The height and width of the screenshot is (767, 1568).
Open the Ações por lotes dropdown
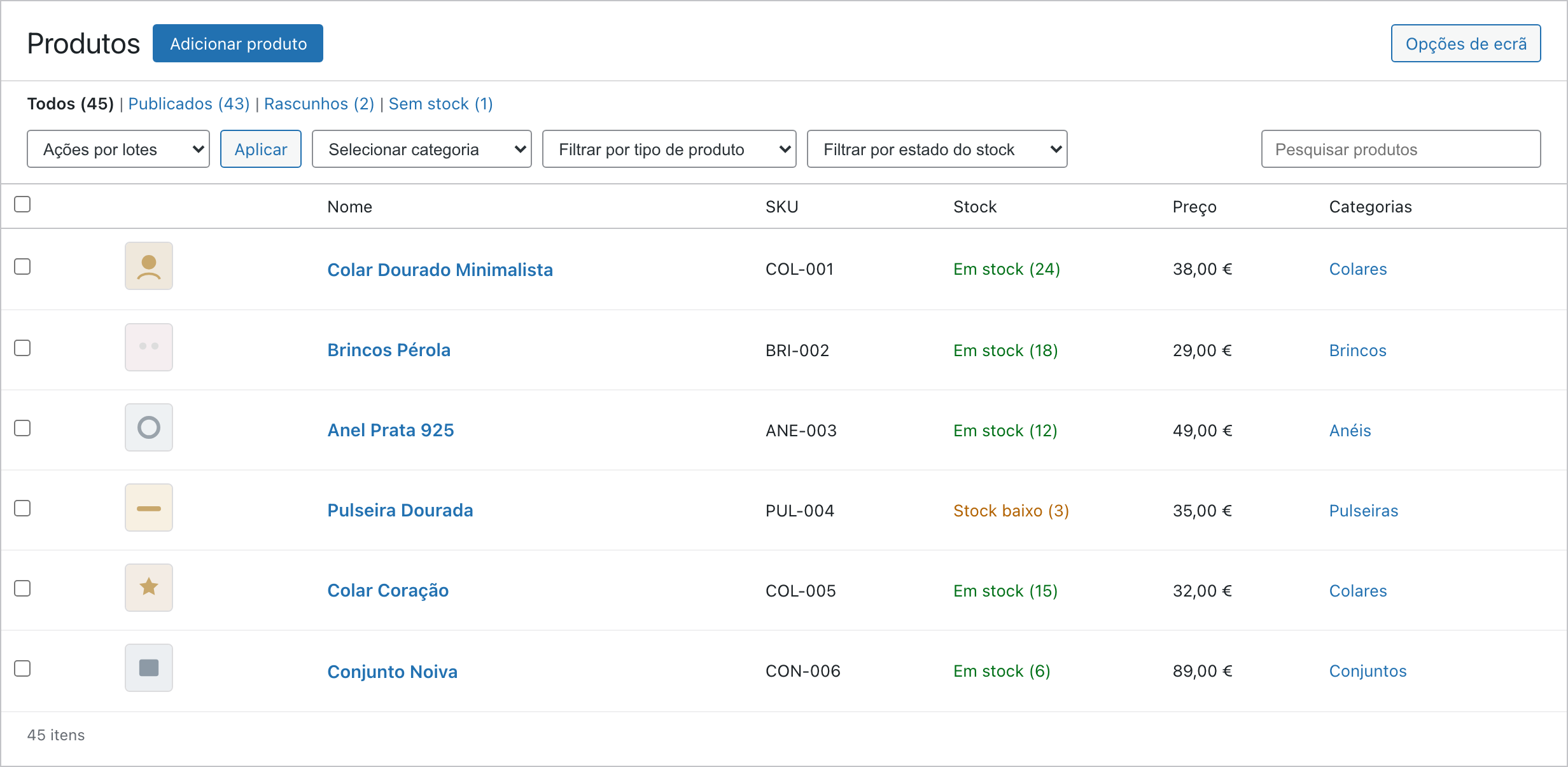(118, 149)
